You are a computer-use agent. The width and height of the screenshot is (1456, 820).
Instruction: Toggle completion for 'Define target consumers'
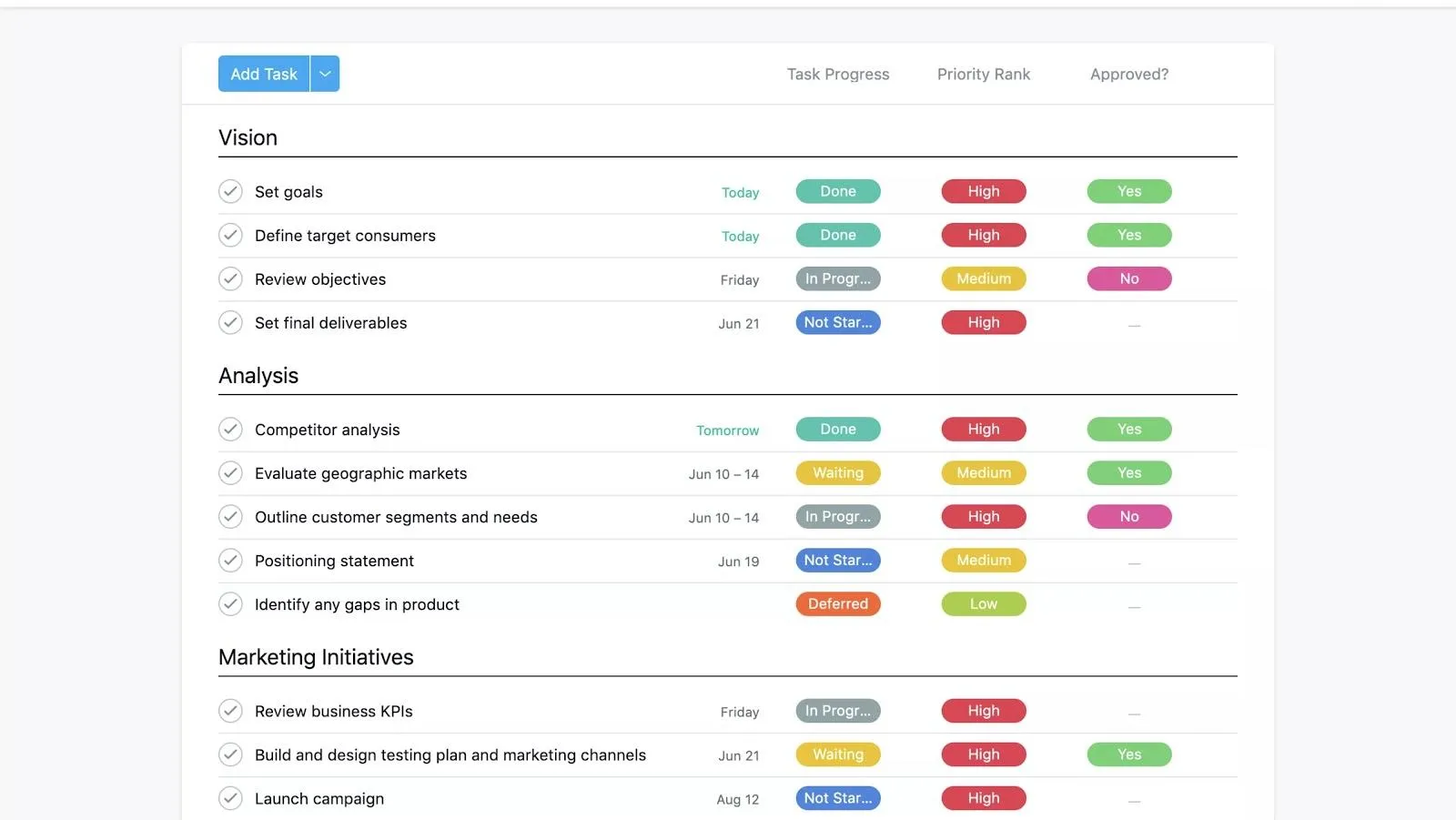coord(230,235)
